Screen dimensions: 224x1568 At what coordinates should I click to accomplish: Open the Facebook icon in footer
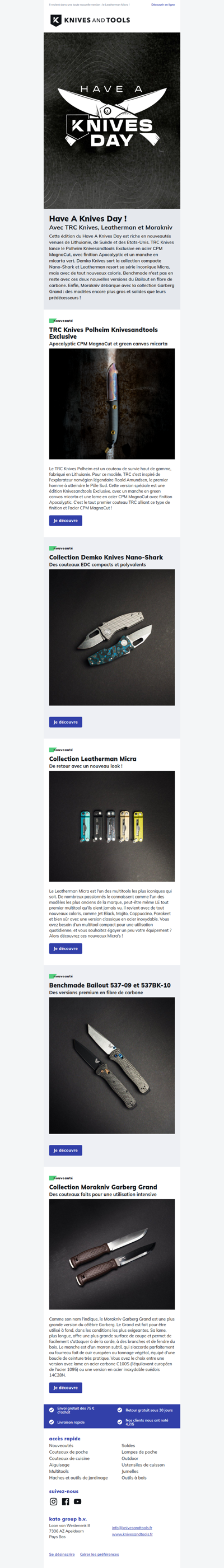65,1501
